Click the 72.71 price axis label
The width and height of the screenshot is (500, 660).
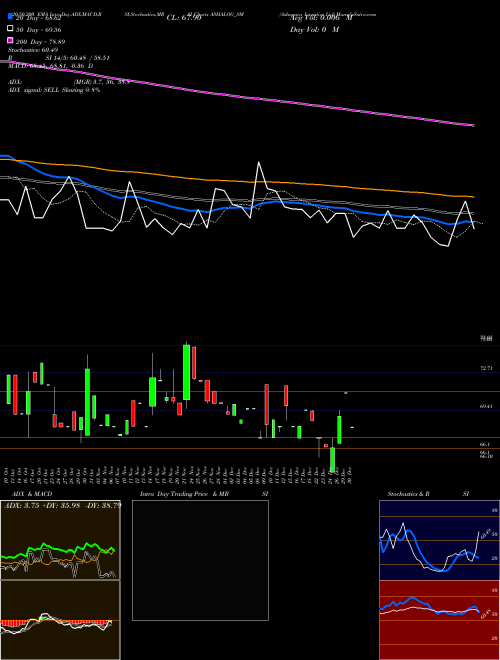click(x=486, y=368)
